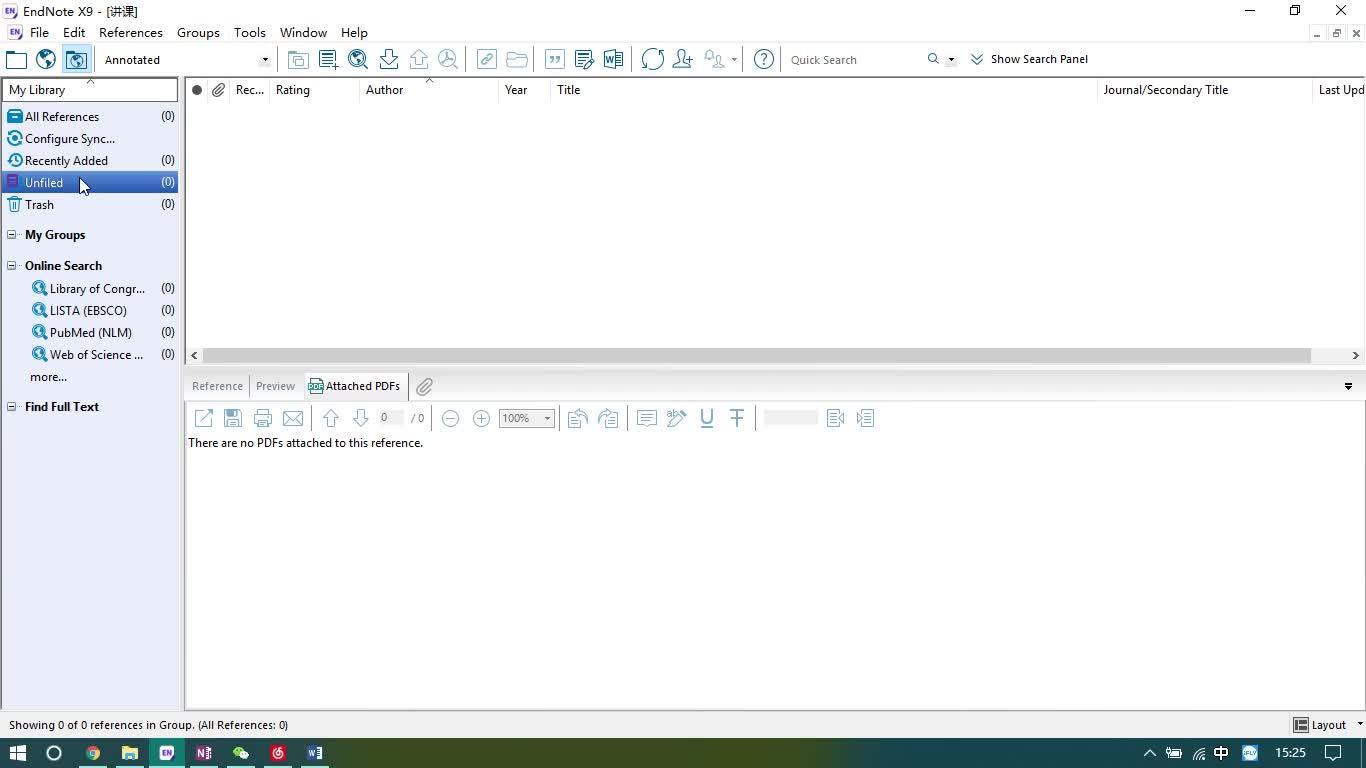The height and width of the screenshot is (768, 1366).
Task: Click the more... link under Online Search
Action: (x=48, y=377)
